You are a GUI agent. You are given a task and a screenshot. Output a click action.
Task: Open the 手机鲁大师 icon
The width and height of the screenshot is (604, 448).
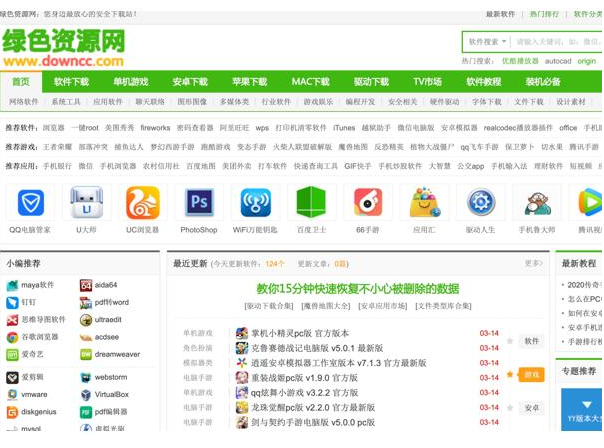(537, 203)
